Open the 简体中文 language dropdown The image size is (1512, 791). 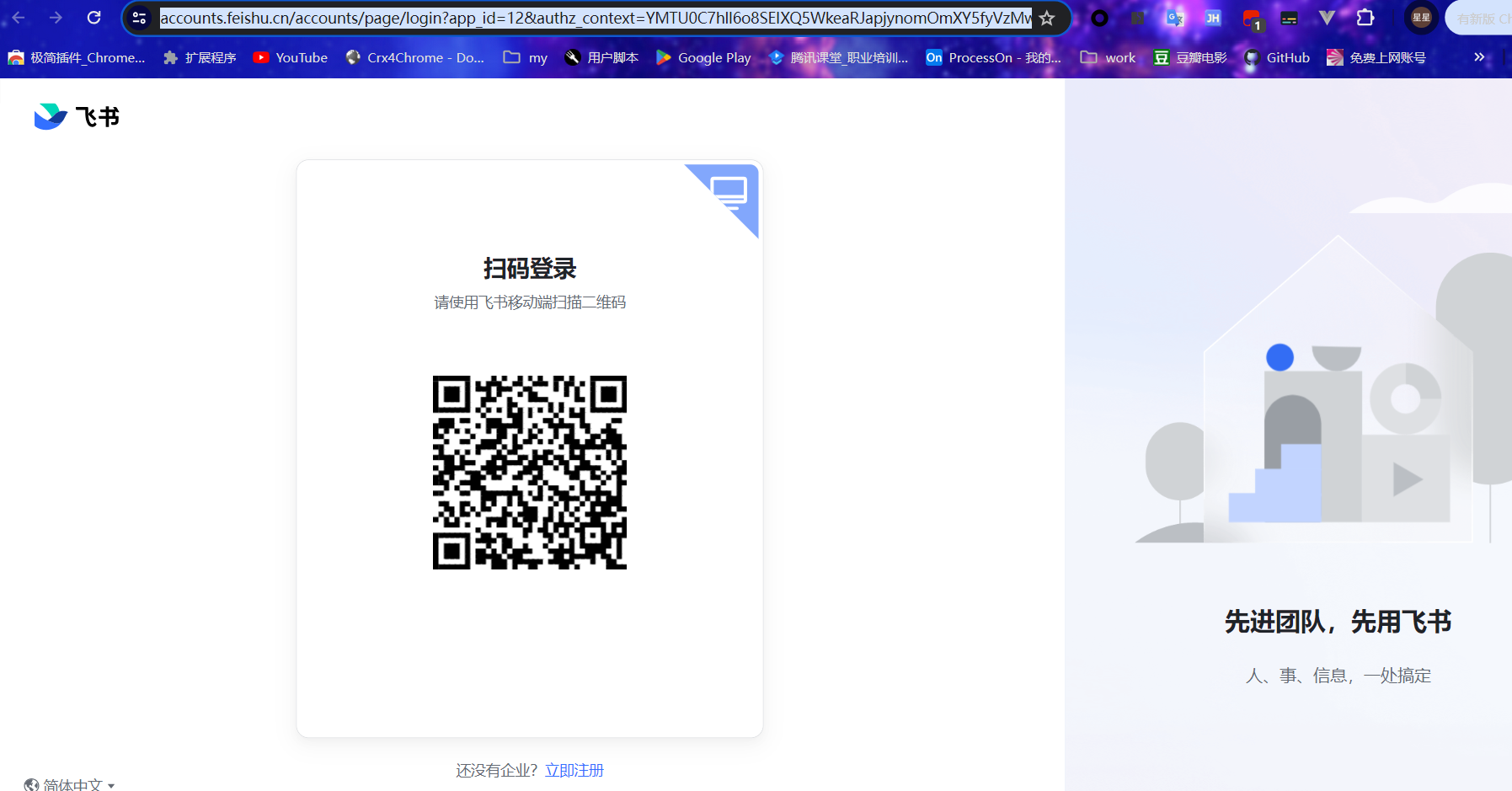pyautogui.click(x=70, y=784)
